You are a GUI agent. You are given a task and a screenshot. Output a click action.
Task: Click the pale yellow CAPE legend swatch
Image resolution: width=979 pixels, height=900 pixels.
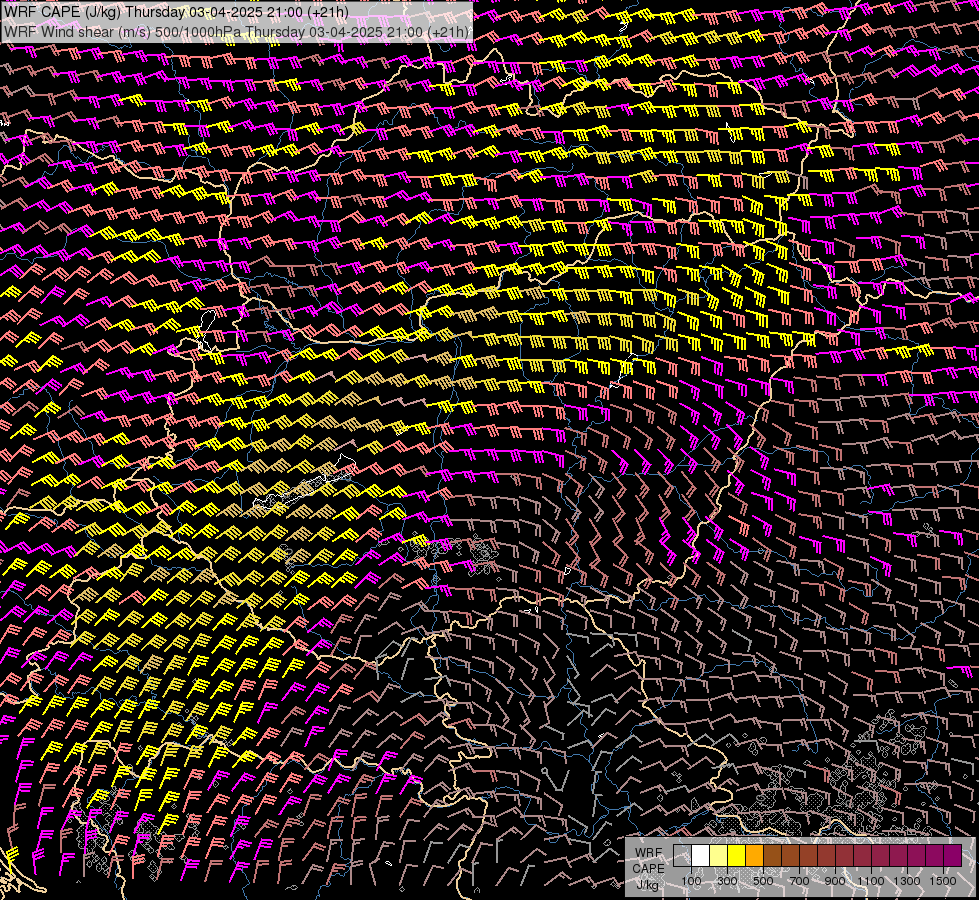719,855
